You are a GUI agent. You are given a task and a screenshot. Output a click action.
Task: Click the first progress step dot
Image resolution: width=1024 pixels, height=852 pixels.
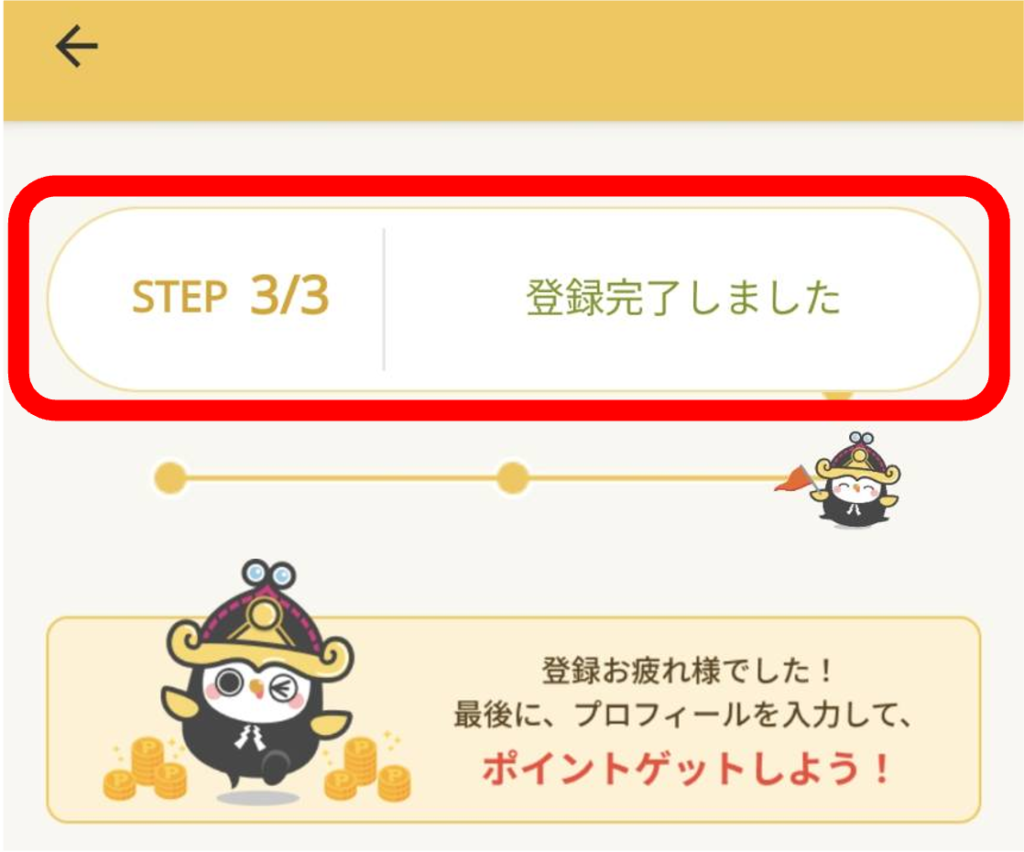pos(170,478)
